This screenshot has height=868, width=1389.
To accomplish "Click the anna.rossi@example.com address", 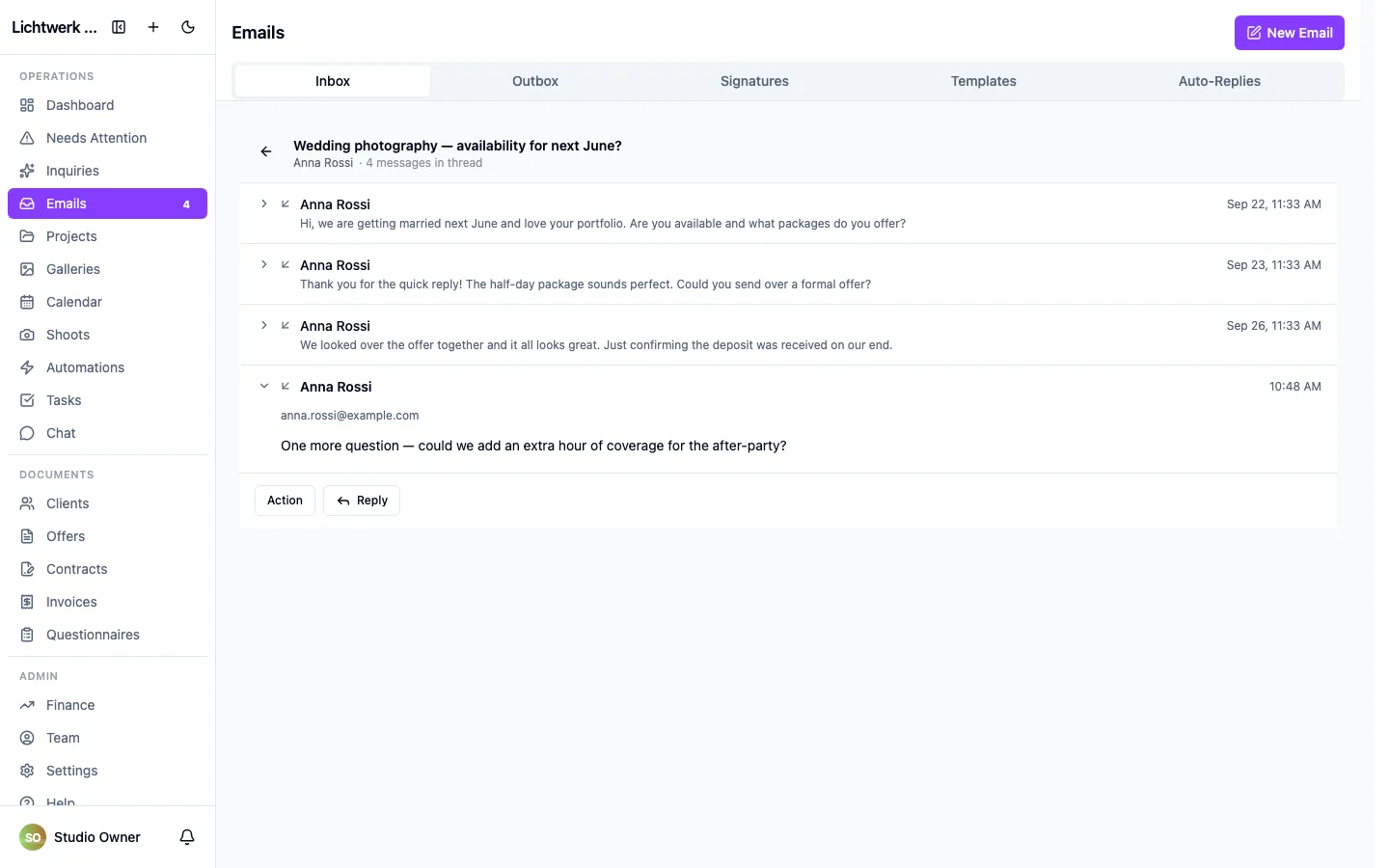I will pyautogui.click(x=349, y=416).
